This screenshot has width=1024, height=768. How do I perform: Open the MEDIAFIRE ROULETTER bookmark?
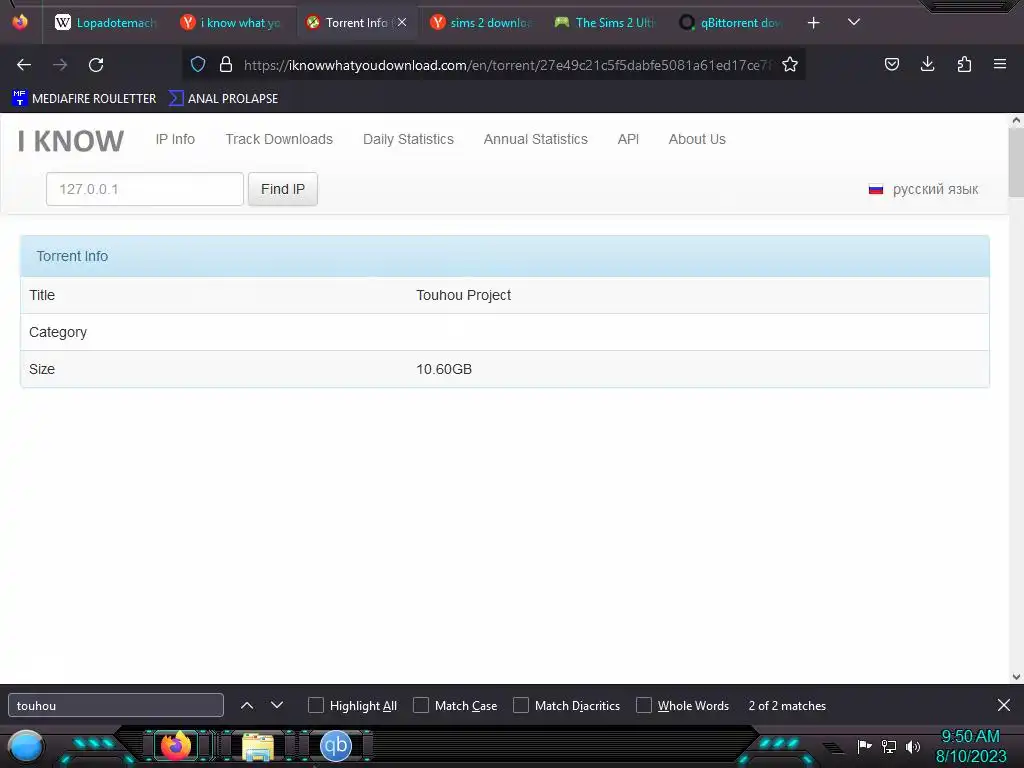(x=84, y=99)
